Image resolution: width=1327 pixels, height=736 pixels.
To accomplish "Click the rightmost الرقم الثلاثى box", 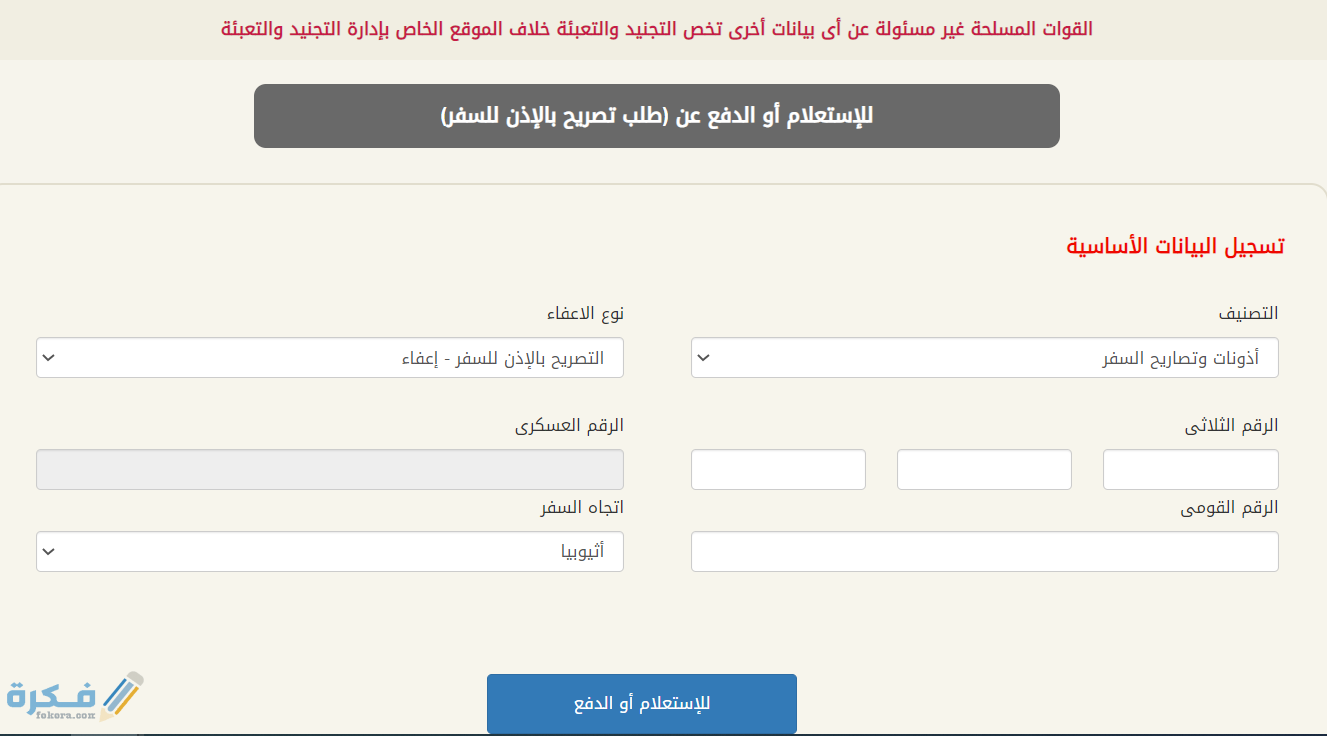I will click(1190, 470).
